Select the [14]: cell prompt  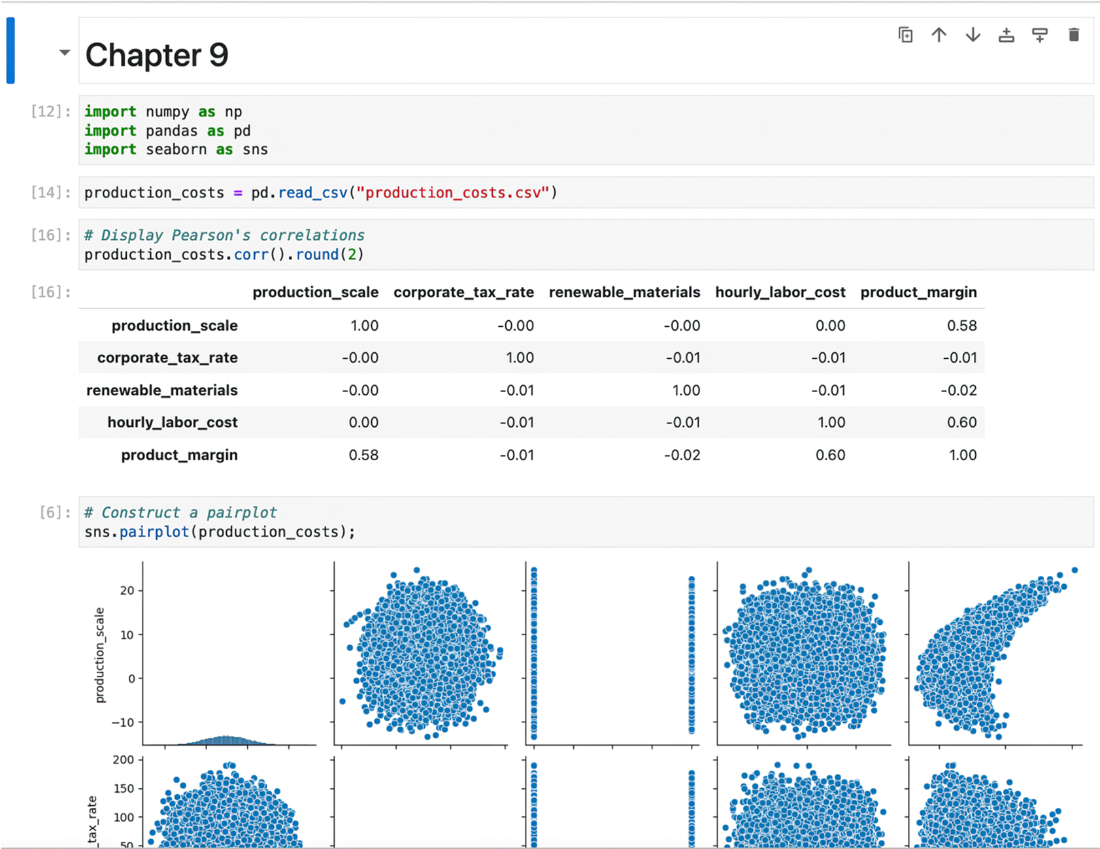pyautogui.click(x=51, y=192)
